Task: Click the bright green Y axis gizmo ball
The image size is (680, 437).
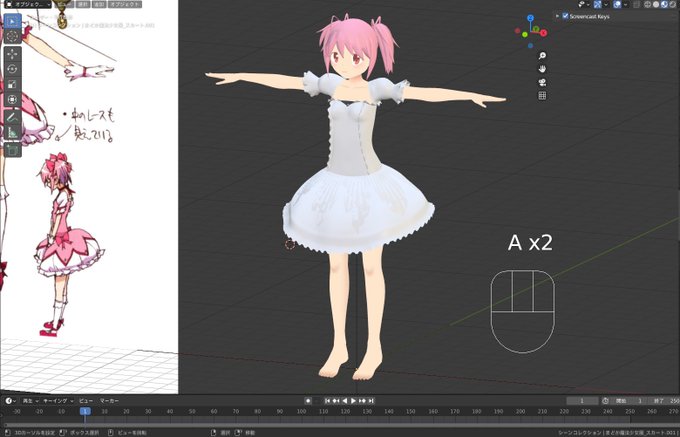Action: coord(525,34)
